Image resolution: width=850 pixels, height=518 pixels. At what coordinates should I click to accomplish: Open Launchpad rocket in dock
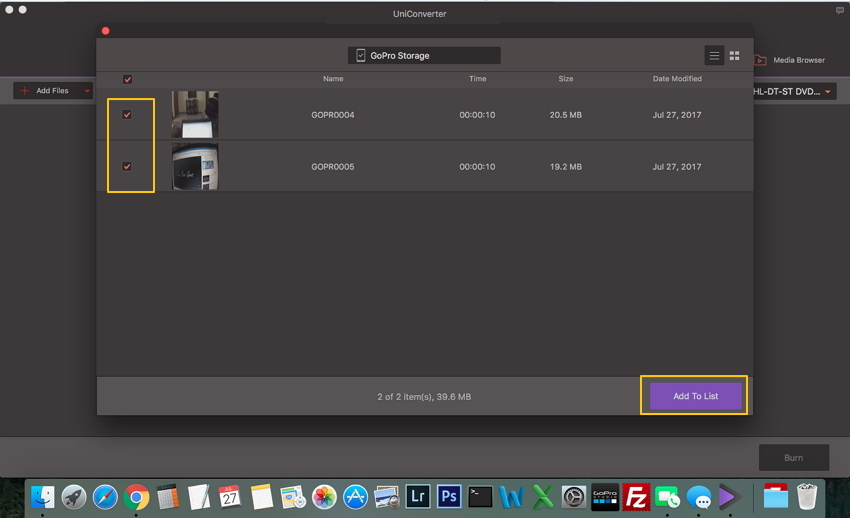(74, 497)
